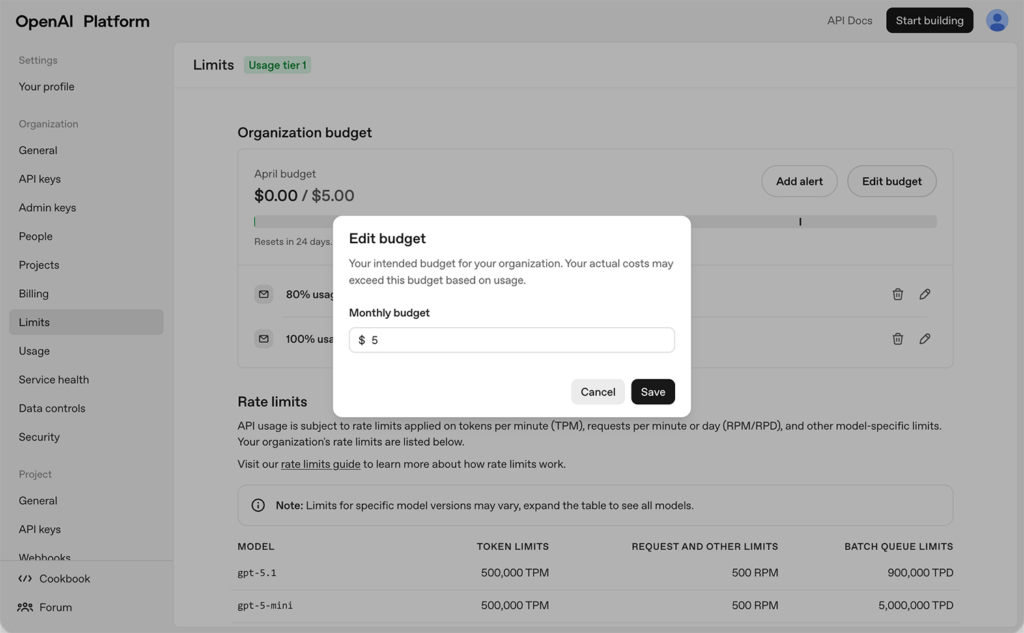Click the envelope icon beside 80% usage alert
Screen dimensions: 1024x633
263,294
